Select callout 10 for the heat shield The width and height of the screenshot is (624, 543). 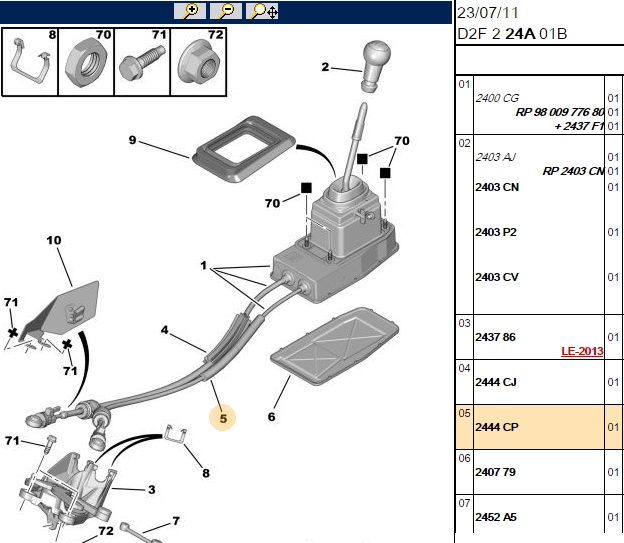click(x=54, y=240)
